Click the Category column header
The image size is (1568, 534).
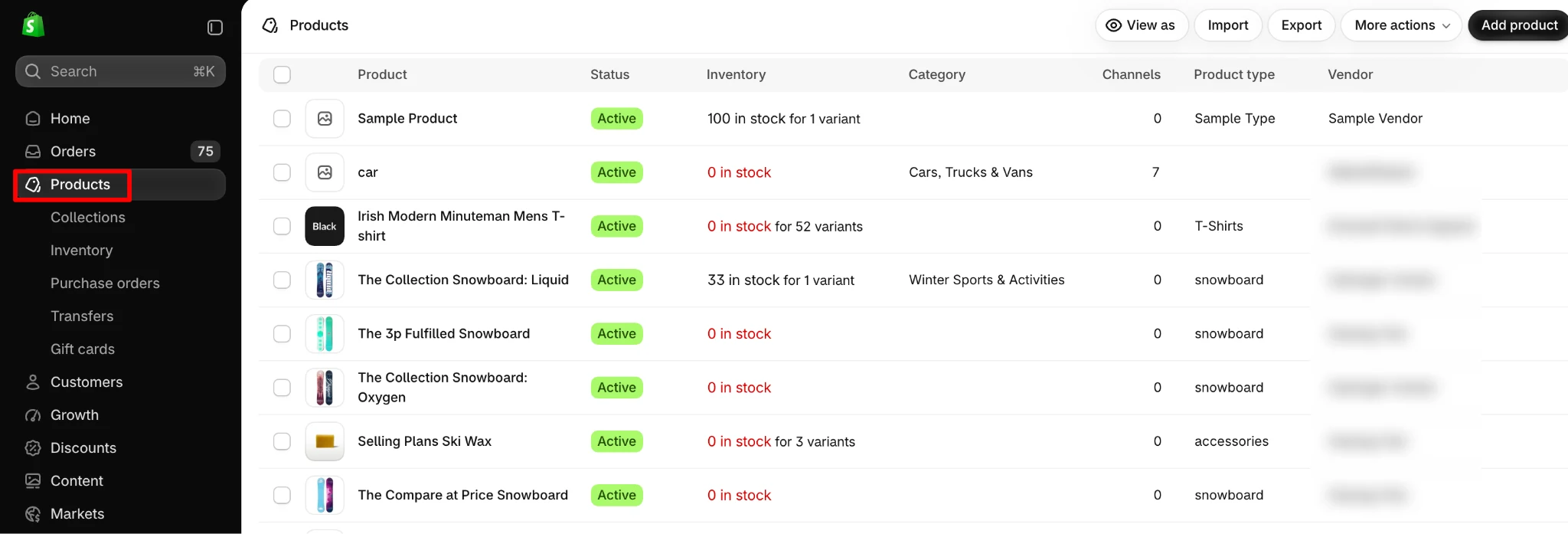936,74
